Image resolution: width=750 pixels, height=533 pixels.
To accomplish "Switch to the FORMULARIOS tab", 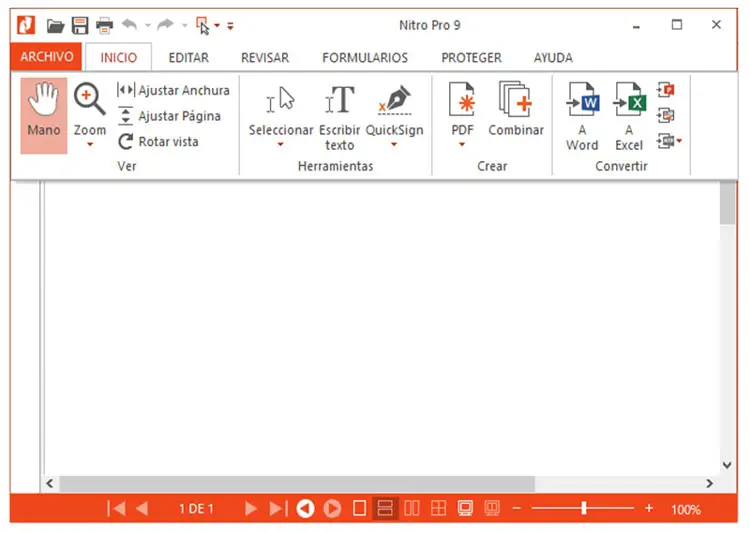I will 365,57.
